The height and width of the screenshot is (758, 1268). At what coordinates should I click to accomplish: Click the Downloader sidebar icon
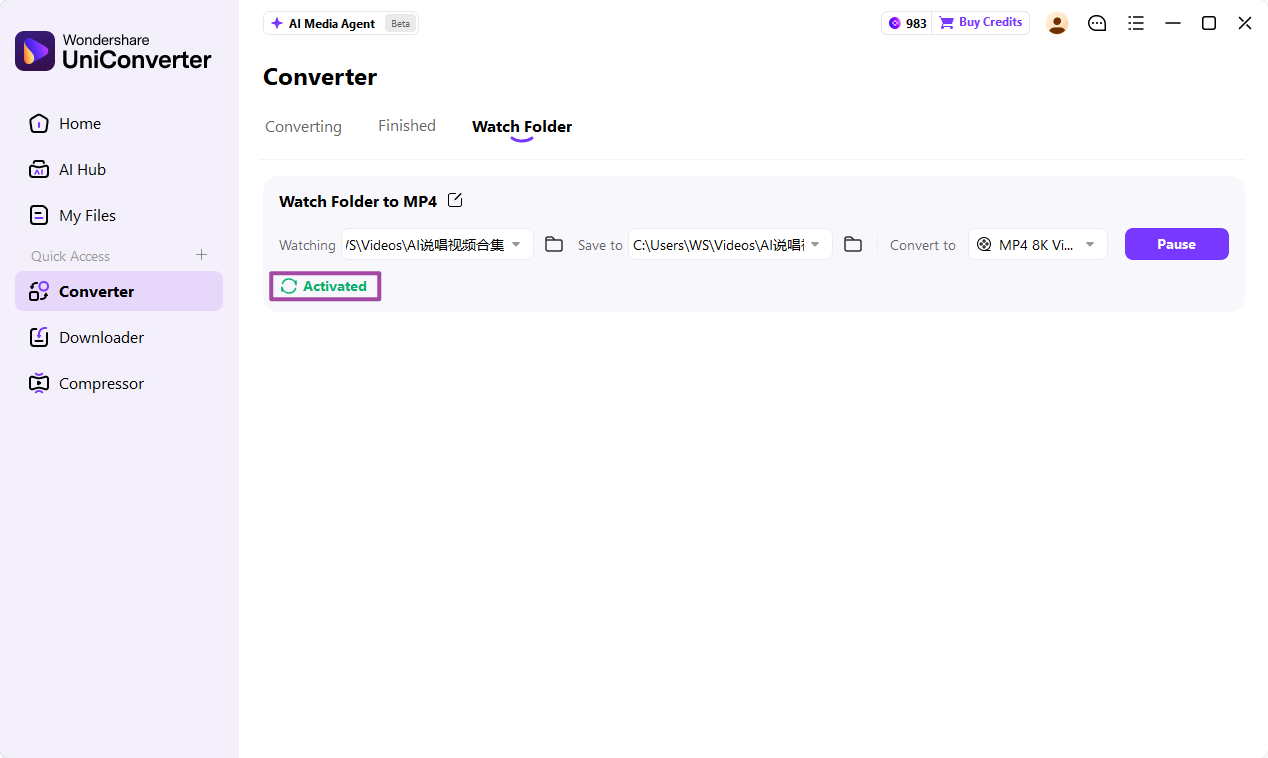point(39,338)
